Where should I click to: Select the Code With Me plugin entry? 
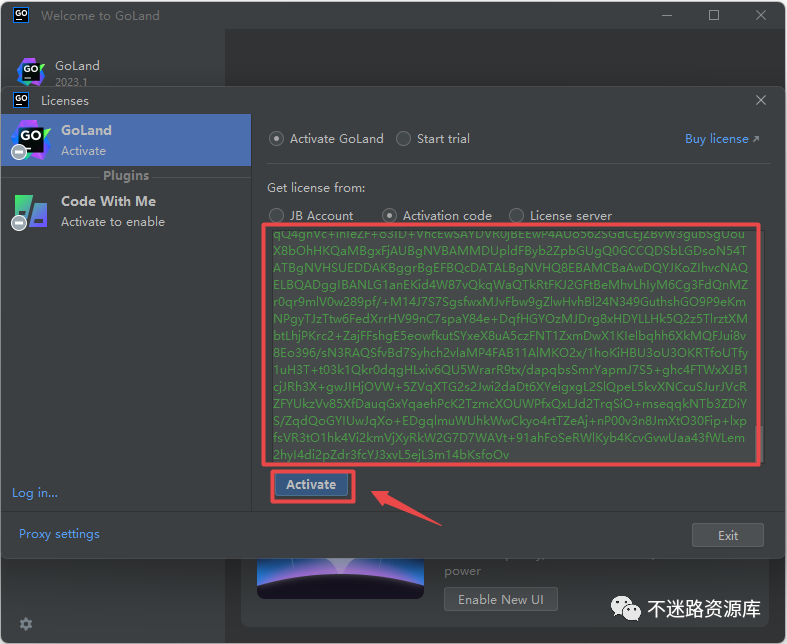pos(126,211)
